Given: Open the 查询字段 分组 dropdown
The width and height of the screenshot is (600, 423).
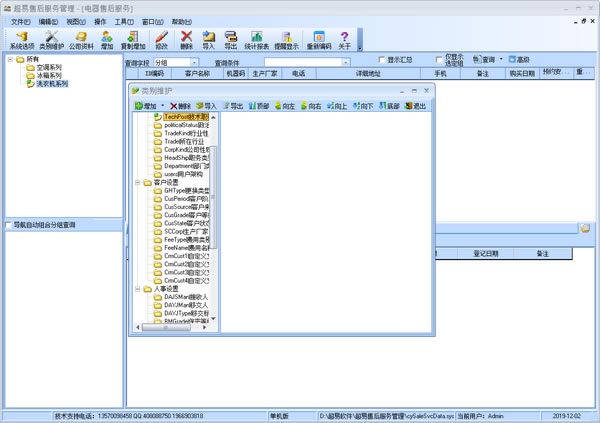Looking at the screenshot, I should coord(194,62).
